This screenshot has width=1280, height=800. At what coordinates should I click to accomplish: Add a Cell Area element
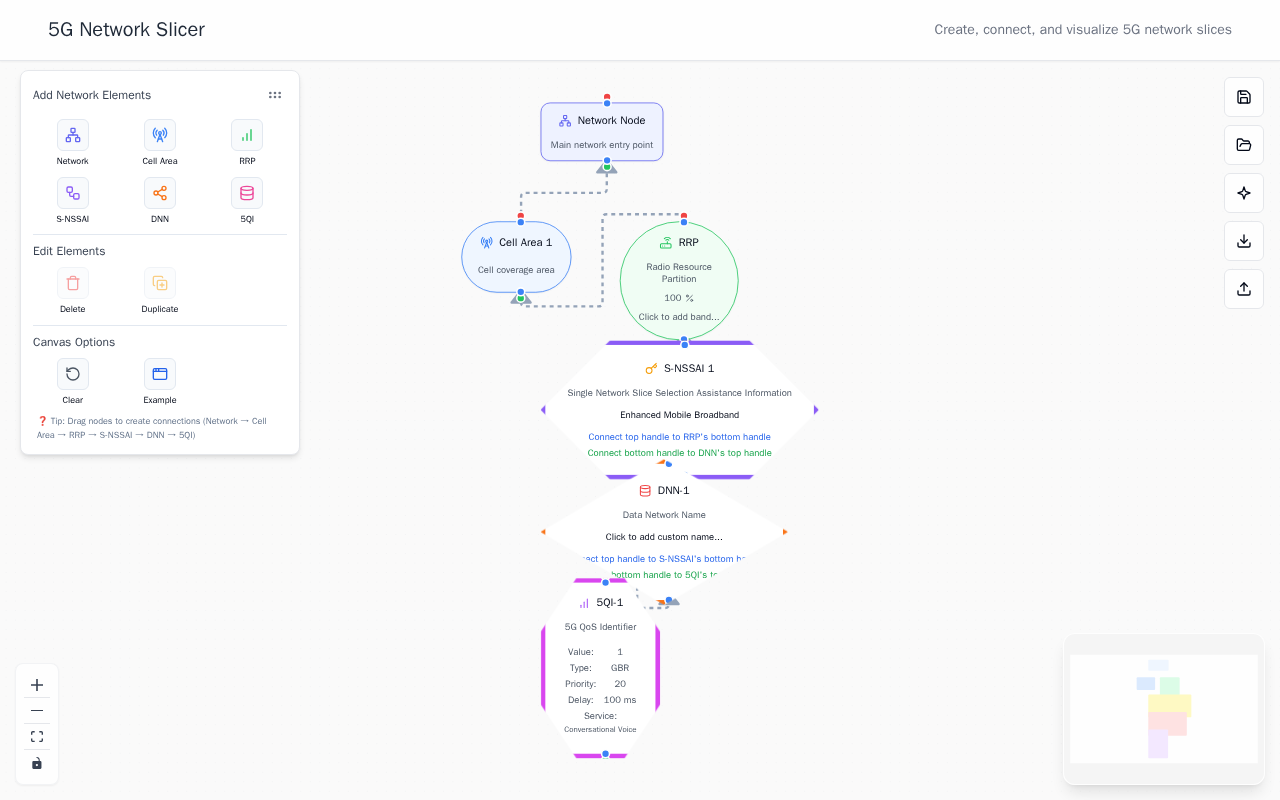(160, 136)
